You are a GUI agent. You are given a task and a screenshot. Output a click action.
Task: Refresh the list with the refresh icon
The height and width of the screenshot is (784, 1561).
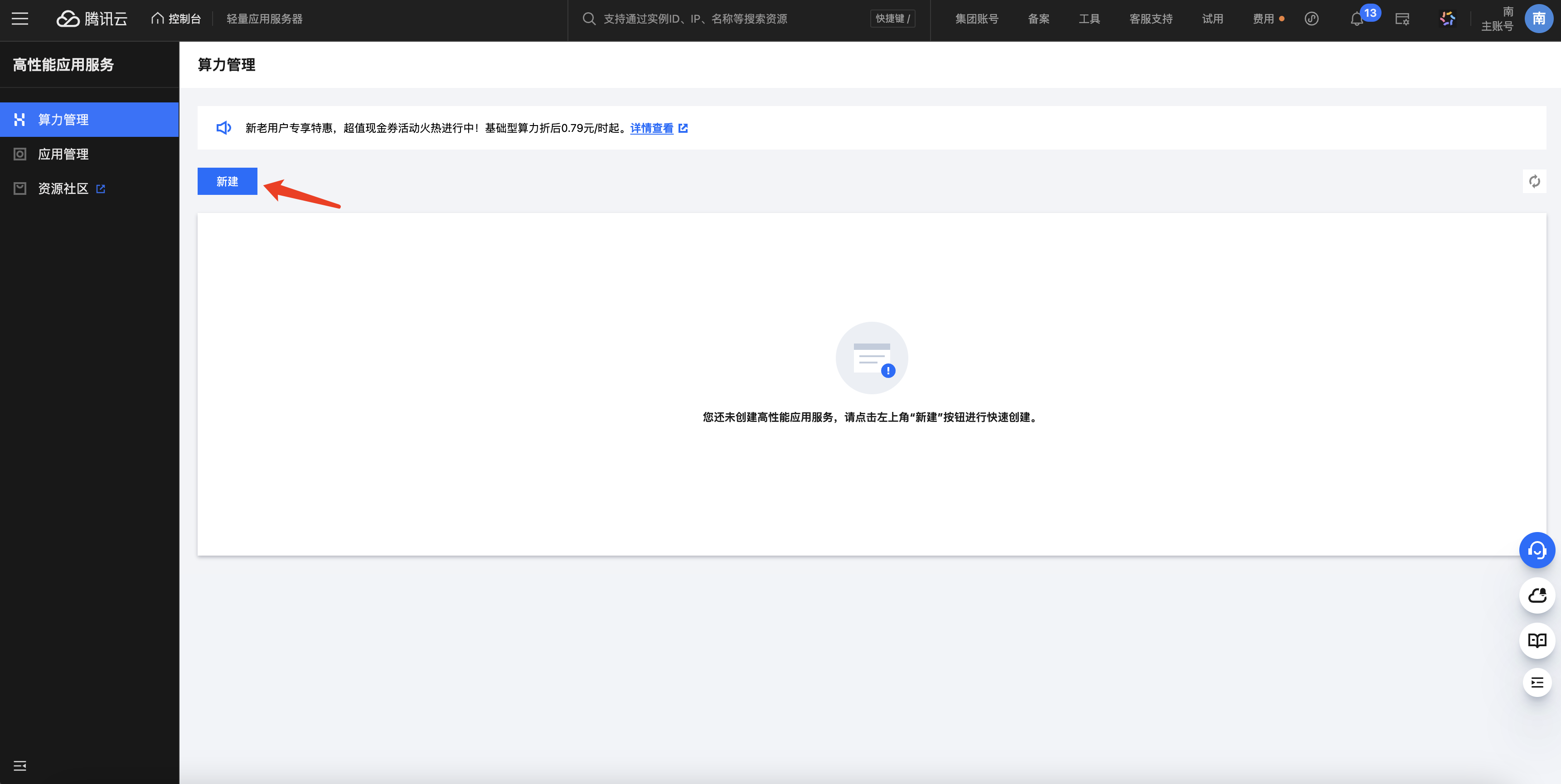coord(1534,181)
